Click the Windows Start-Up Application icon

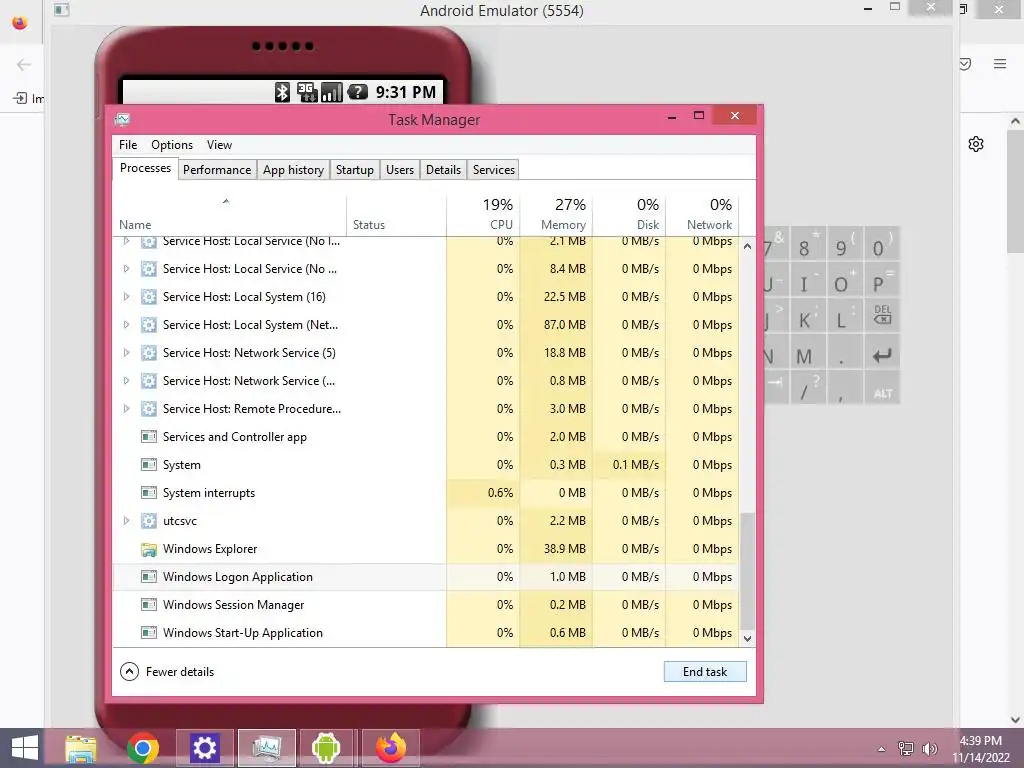pyautogui.click(x=149, y=633)
